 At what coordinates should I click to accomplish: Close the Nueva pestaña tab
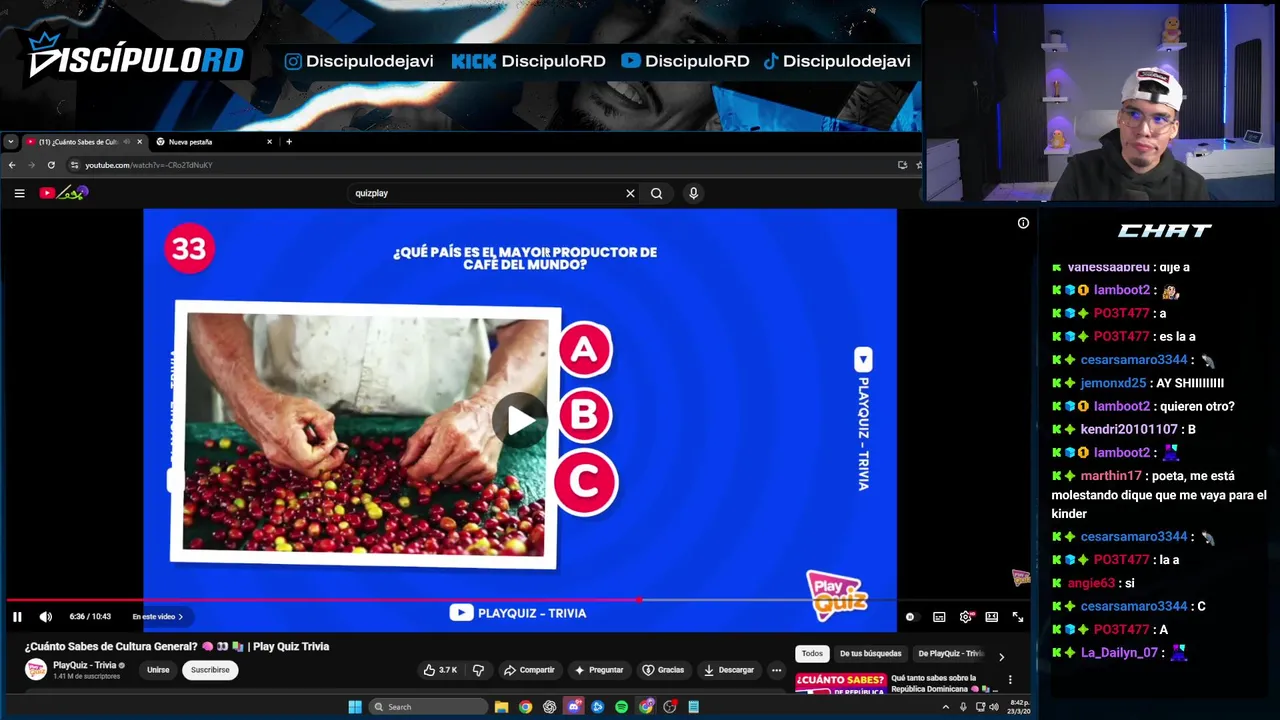269,142
